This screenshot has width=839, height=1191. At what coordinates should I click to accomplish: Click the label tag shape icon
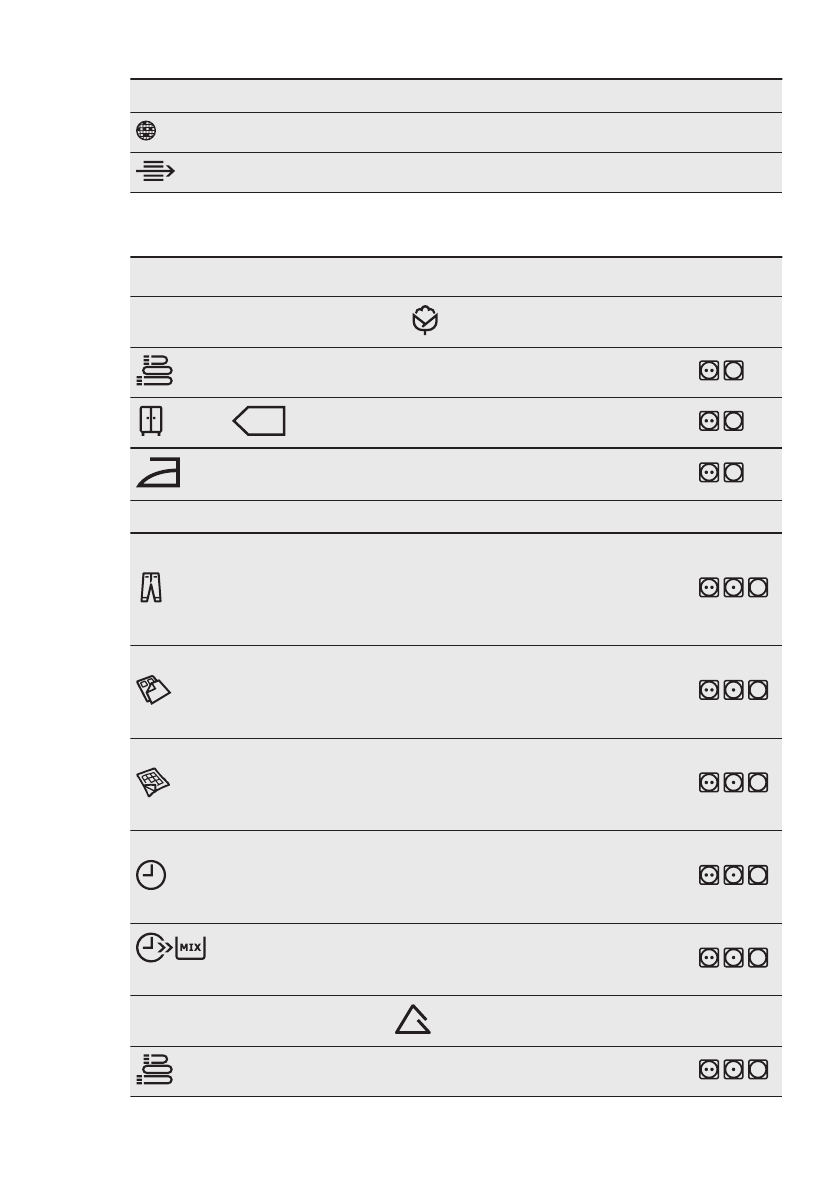259,422
